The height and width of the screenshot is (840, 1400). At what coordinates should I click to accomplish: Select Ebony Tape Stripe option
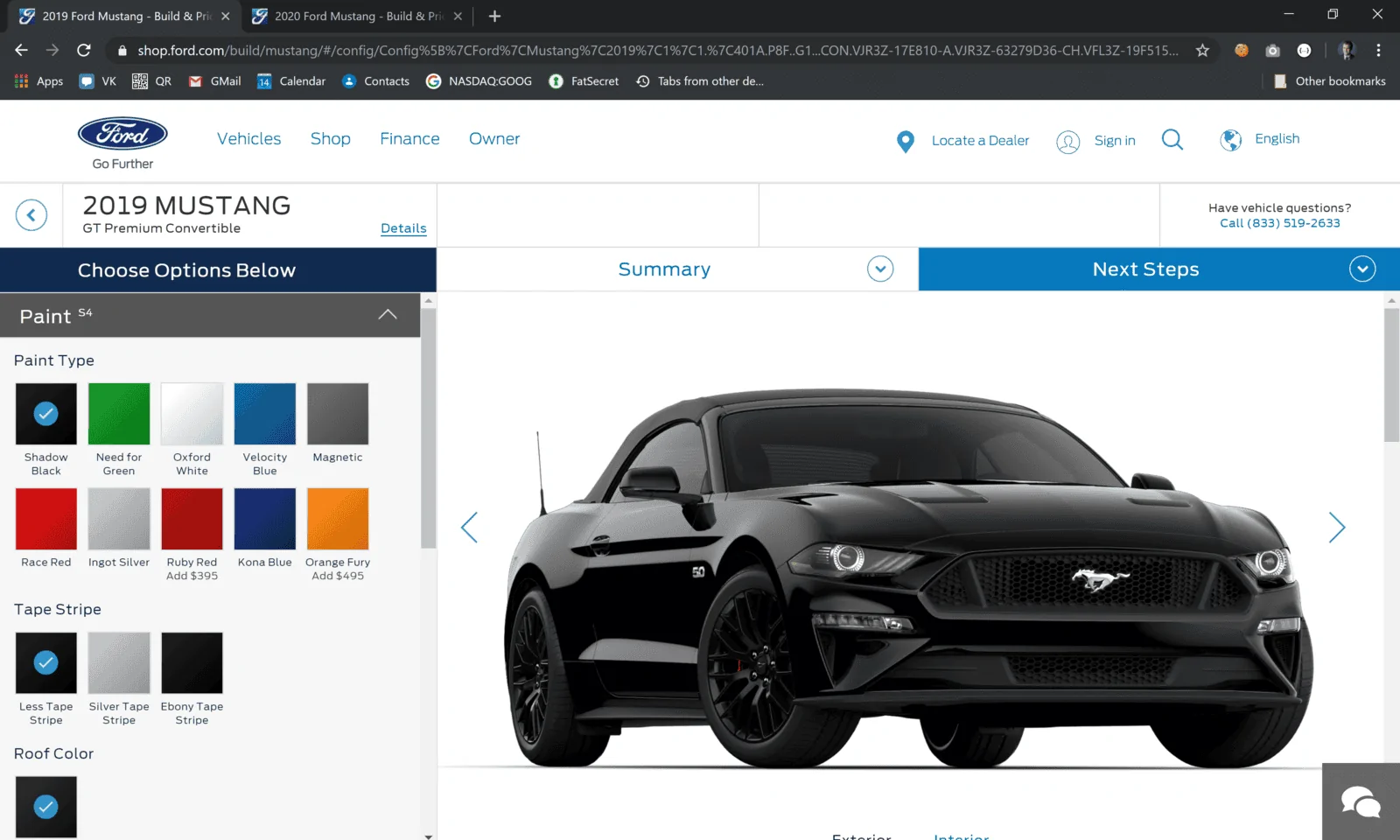point(192,663)
